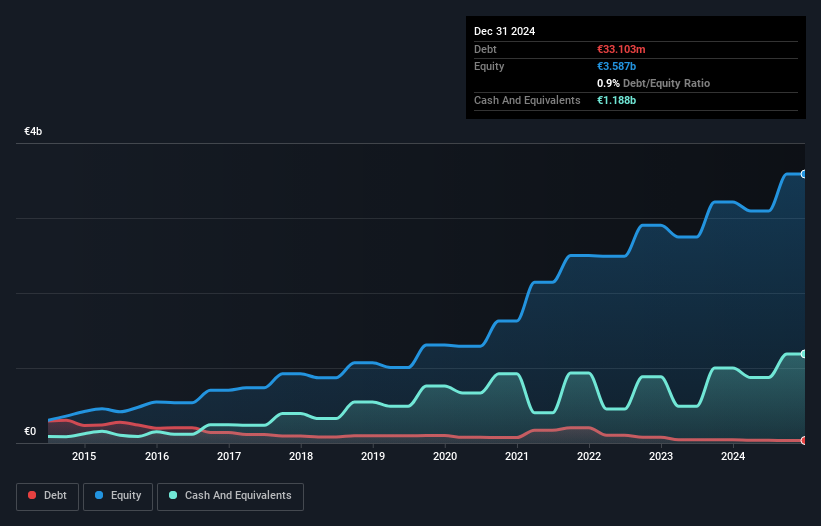821x526 pixels.
Task: Click the €1.188b cash value
Action: [616, 100]
